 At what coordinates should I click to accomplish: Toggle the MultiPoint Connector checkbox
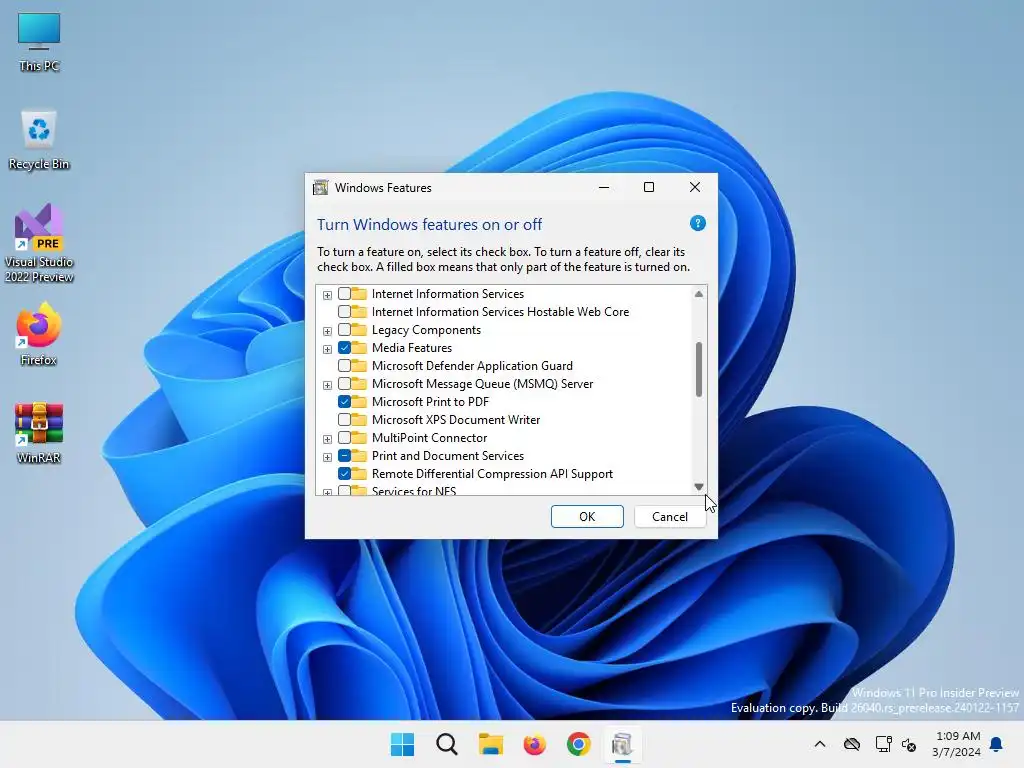[344, 438]
